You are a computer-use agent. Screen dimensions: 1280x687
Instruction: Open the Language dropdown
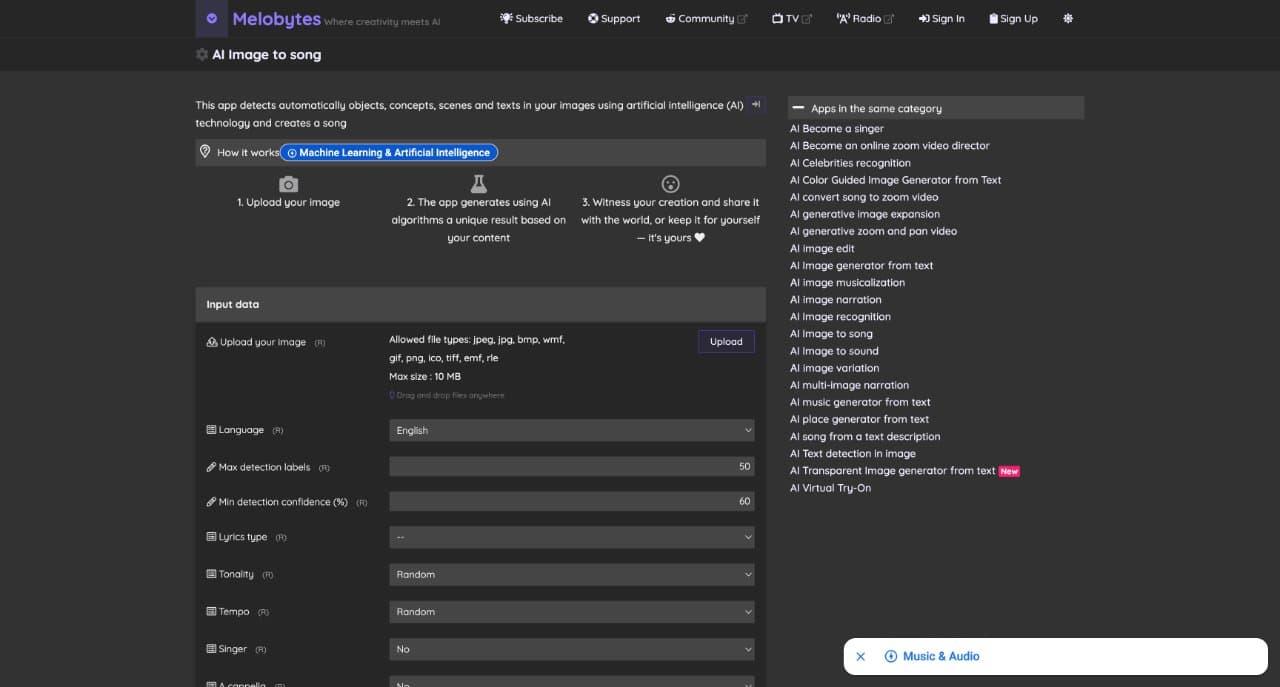point(572,430)
